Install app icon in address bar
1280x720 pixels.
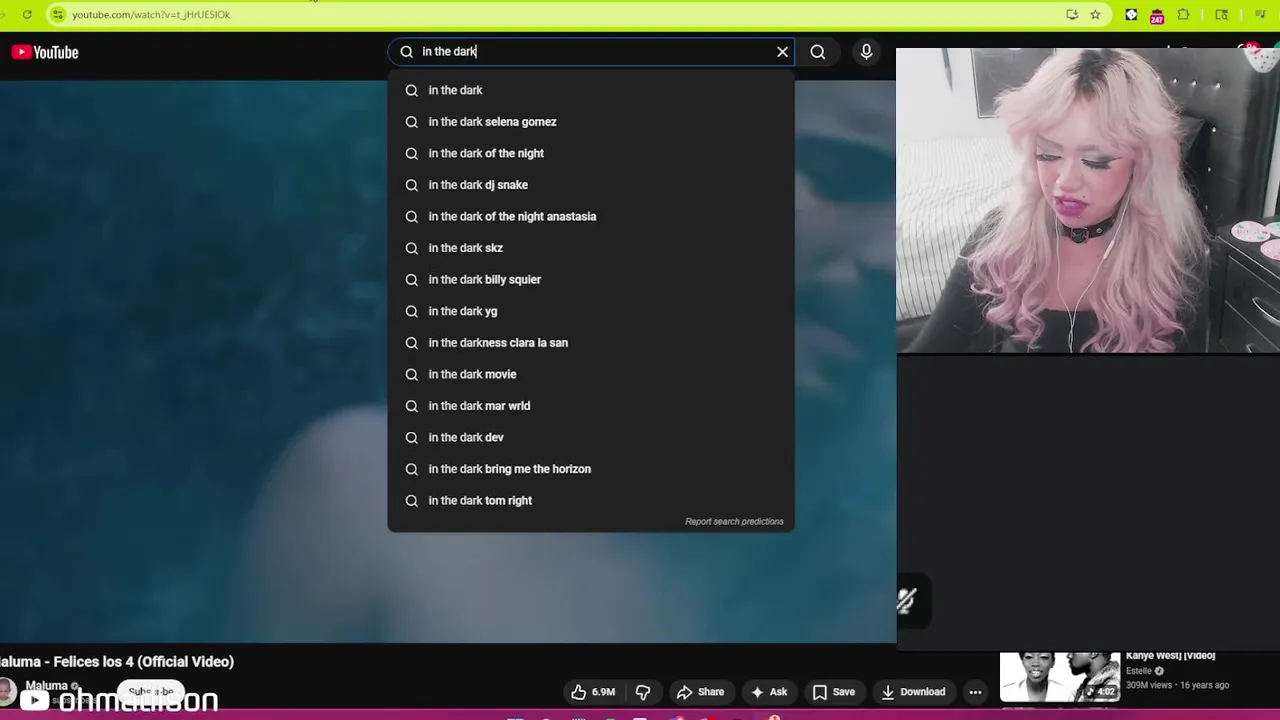tap(1072, 14)
